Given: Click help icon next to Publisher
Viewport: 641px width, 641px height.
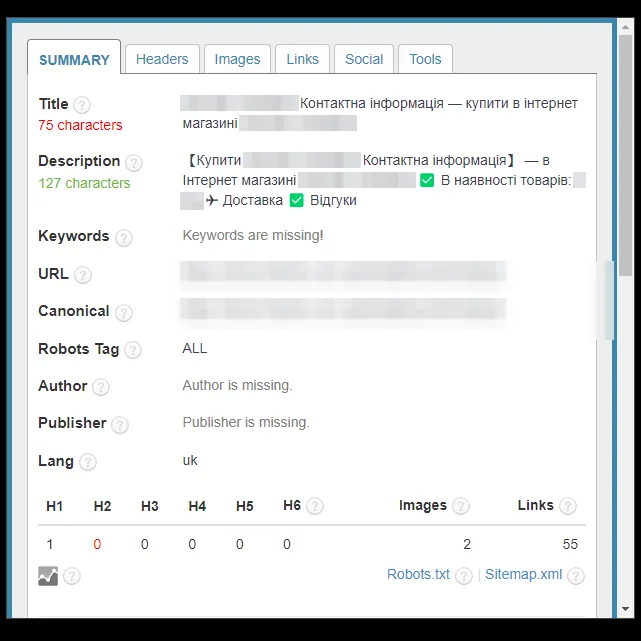Looking at the screenshot, I should click(120, 425).
